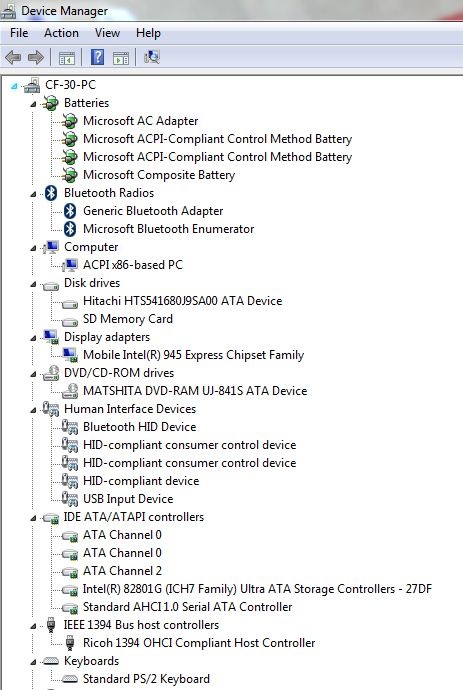Click the IEEE 1394 Bus host controllers icon
The width and height of the screenshot is (463, 690).
[x=51, y=625]
